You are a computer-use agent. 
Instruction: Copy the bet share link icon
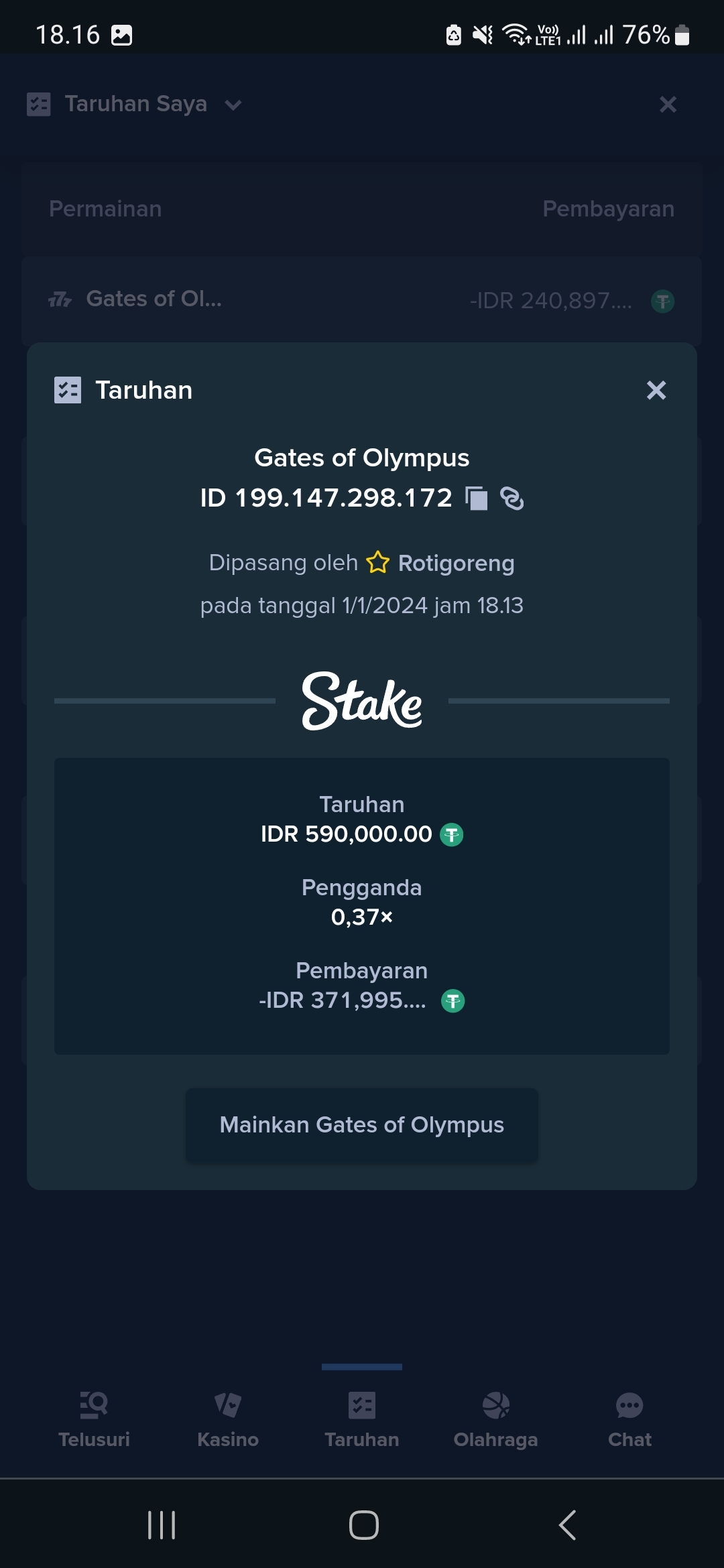click(512, 499)
